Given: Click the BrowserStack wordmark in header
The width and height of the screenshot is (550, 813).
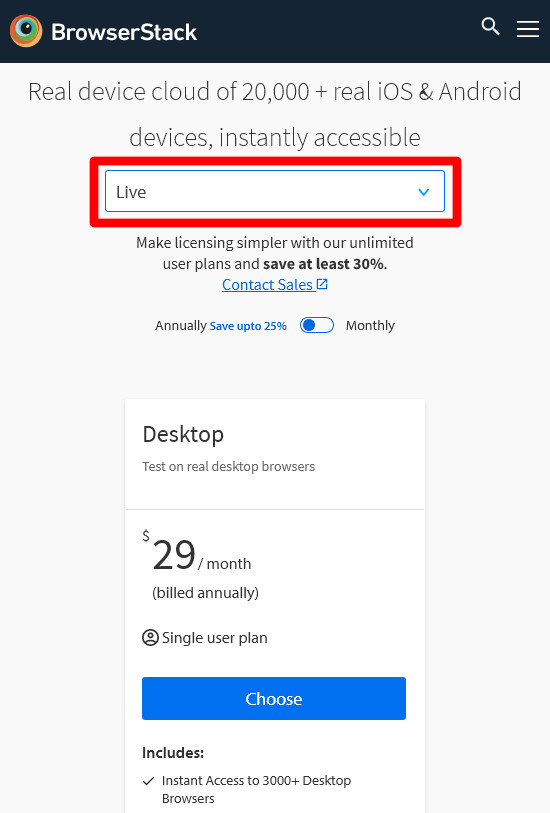Looking at the screenshot, I should (124, 32).
